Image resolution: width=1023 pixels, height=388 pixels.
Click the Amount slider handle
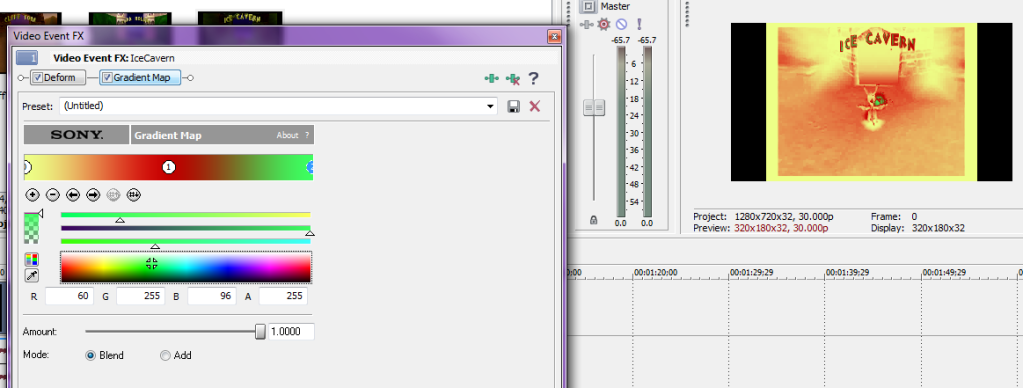(260, 332)
